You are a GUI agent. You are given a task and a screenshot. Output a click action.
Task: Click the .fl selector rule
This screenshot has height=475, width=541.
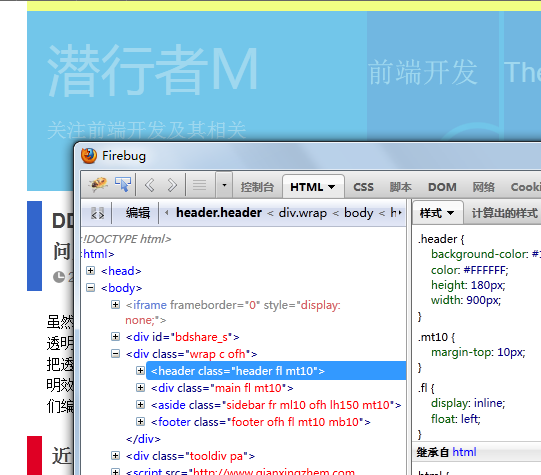[426, 388]
